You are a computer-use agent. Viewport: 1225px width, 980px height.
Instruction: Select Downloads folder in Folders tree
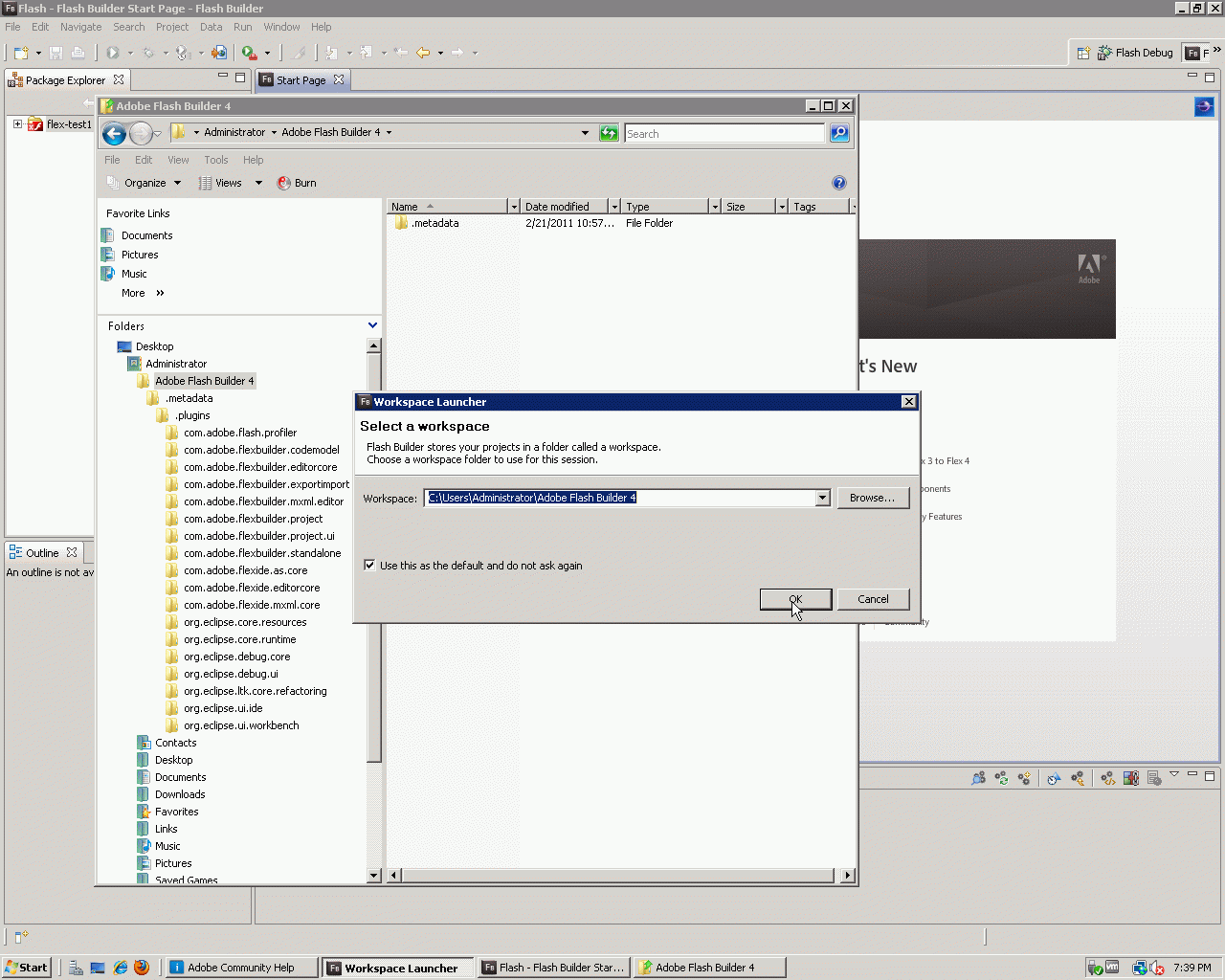pyautogui.click(x=180, y=794)
